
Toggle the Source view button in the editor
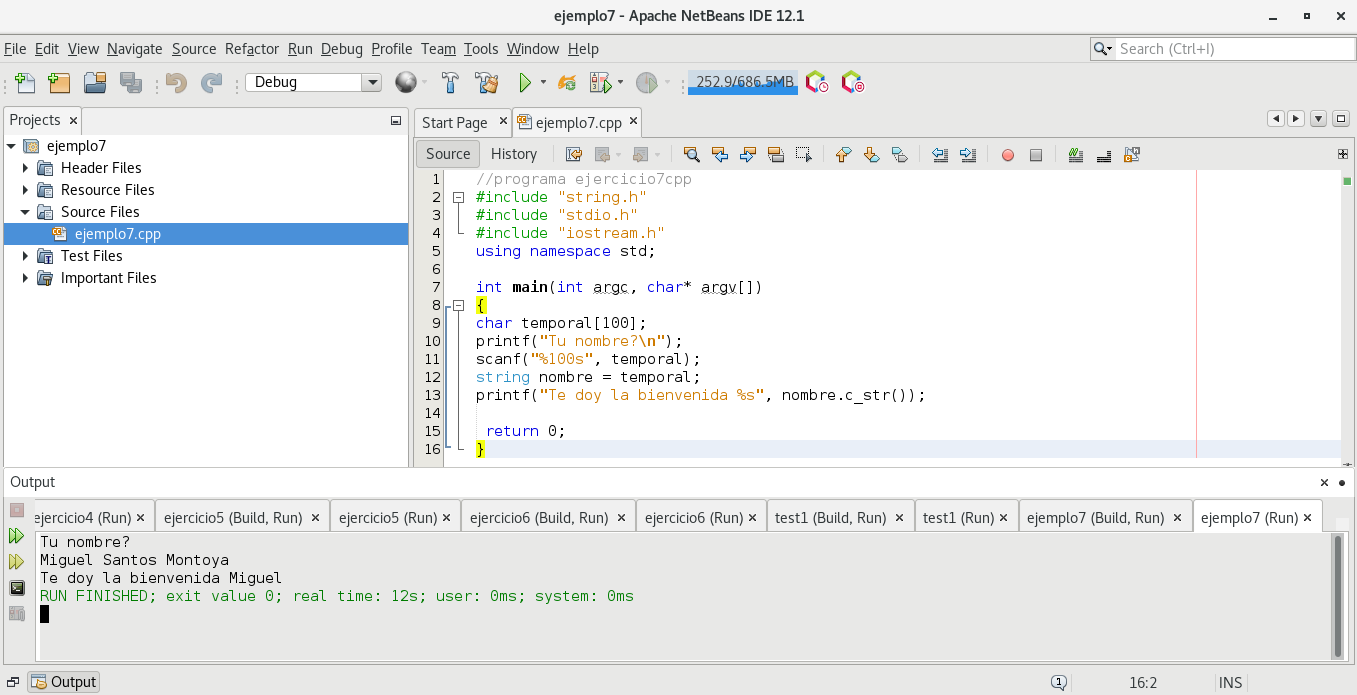(x=447, y=154)
